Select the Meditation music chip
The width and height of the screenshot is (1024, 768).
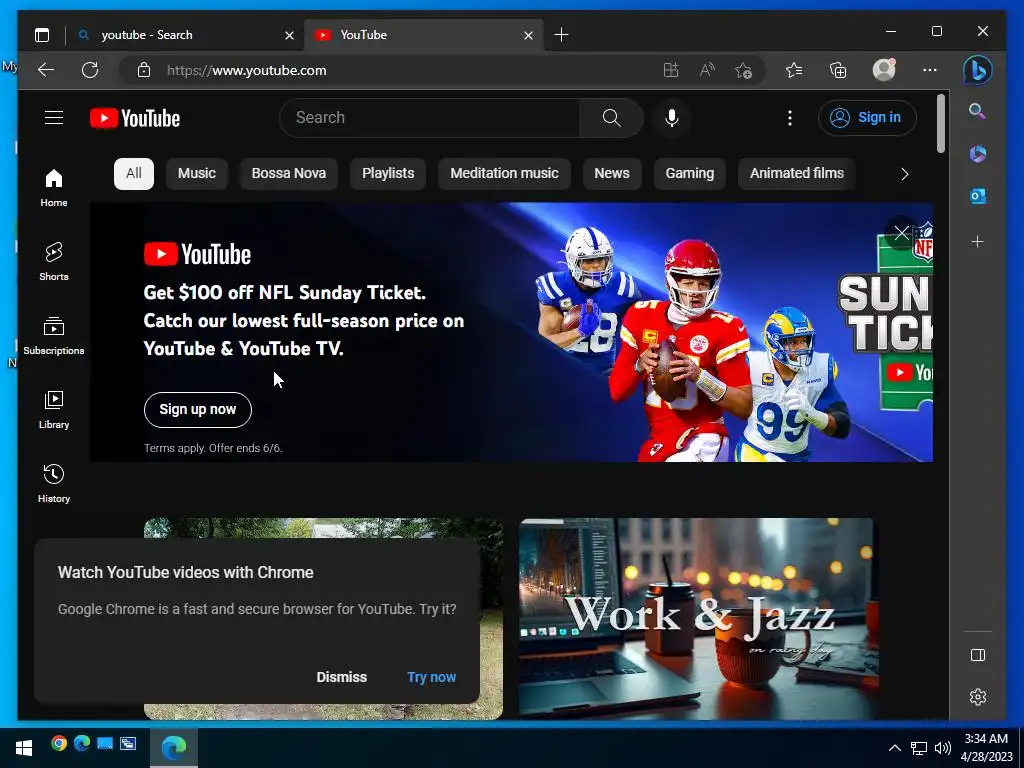[x=504, y=174]
